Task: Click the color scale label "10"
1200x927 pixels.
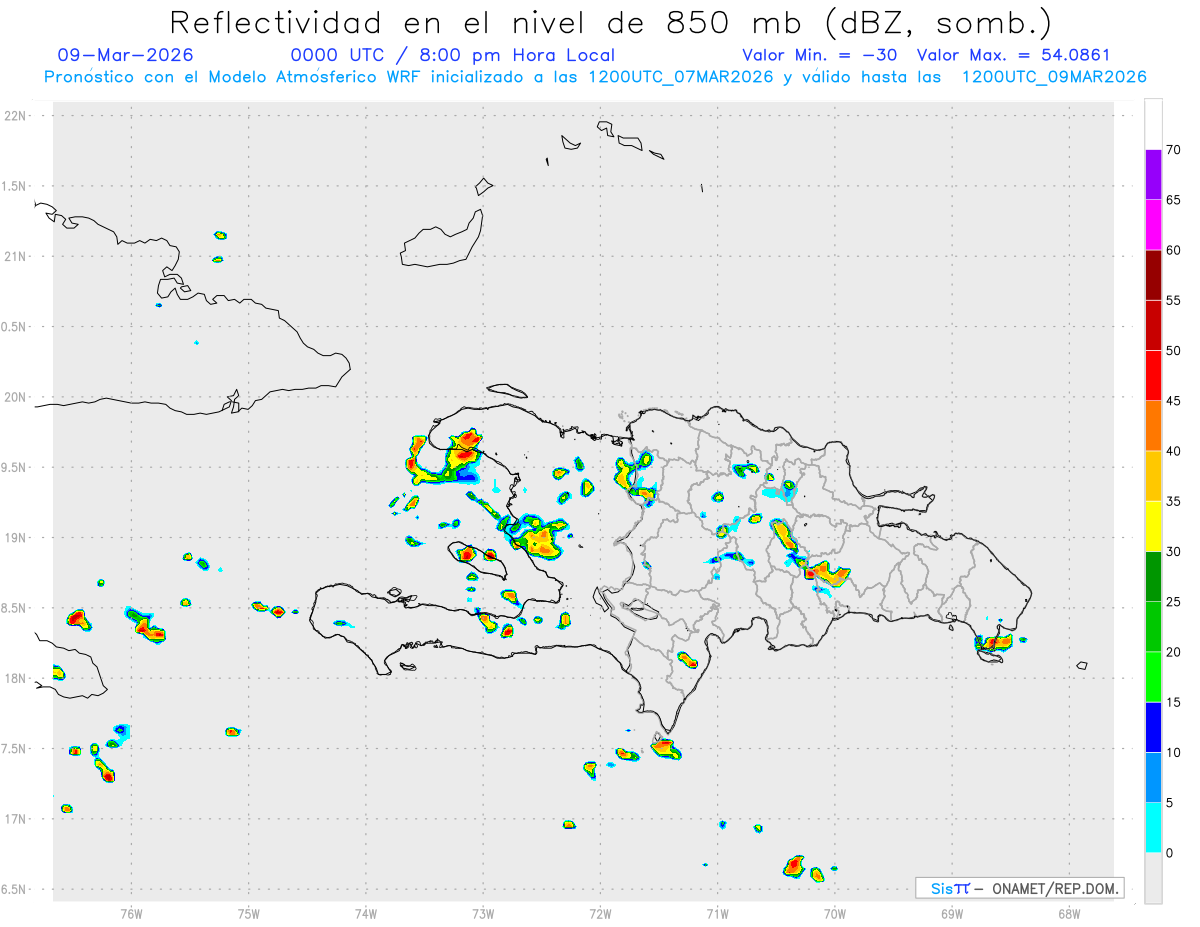Action: click(x=1173, y=752)
